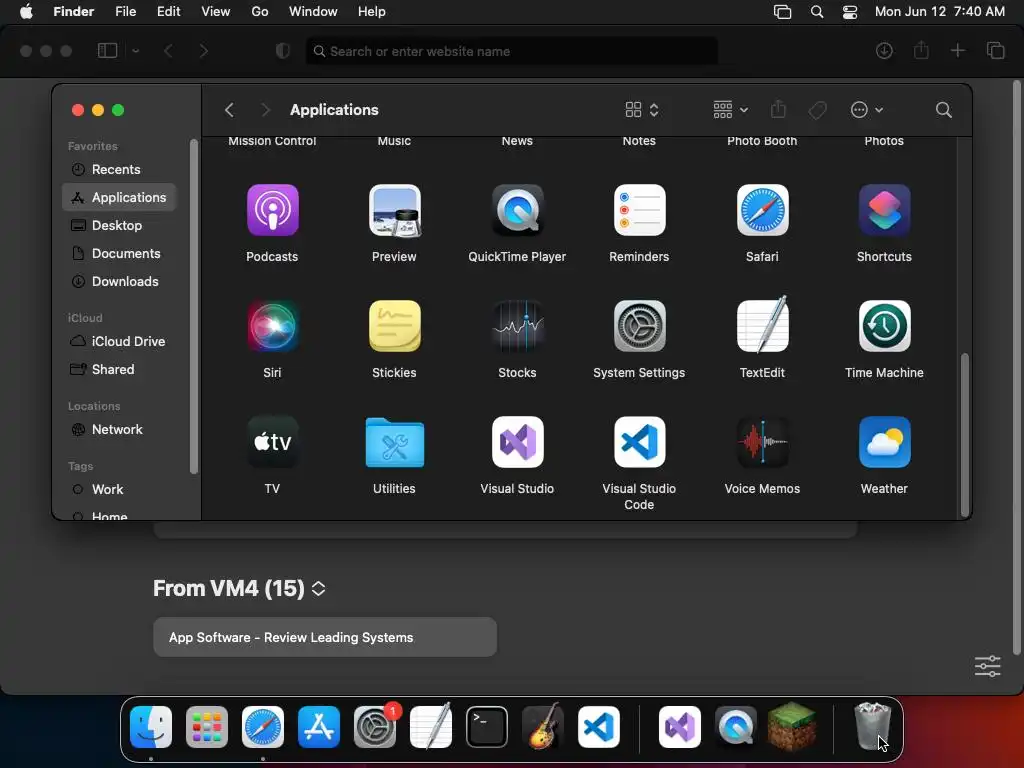Open Safari downloads button
This screenshot has height=768, width=1024.
click(x=884, y=51)
